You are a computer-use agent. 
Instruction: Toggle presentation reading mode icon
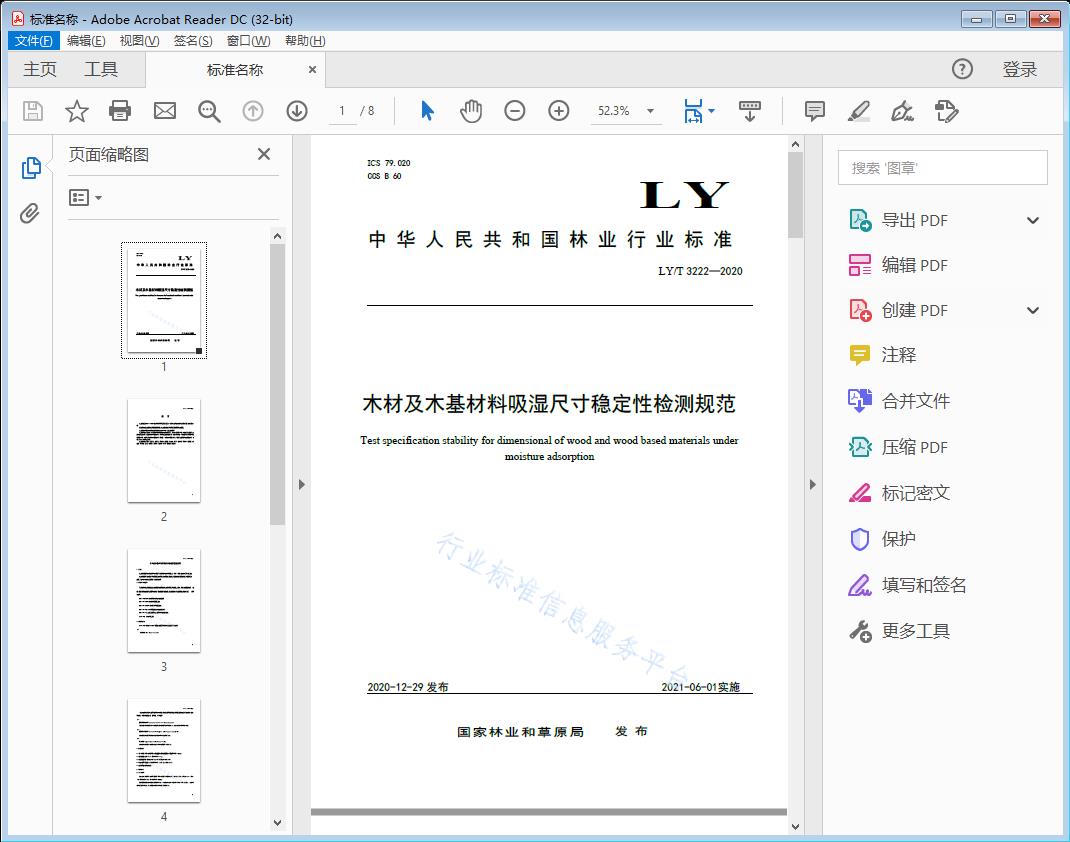750,111
